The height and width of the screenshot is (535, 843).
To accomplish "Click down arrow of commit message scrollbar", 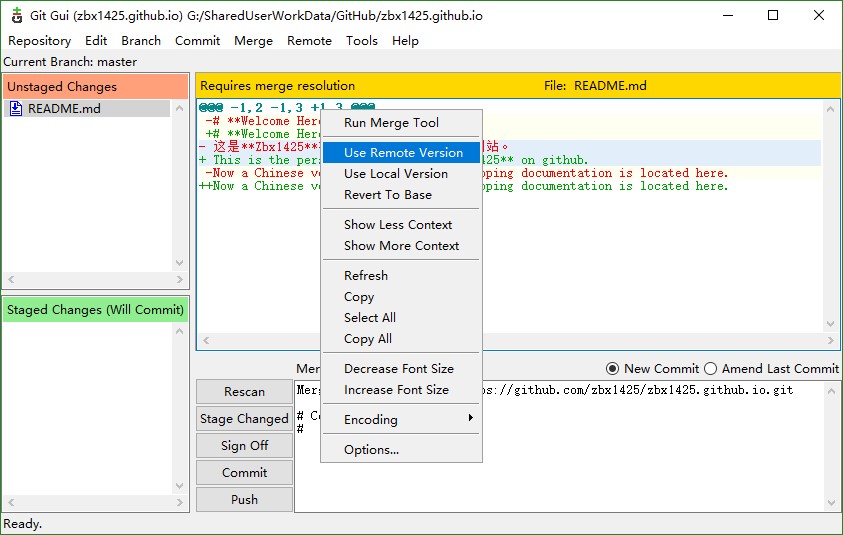I will [831, 503].
